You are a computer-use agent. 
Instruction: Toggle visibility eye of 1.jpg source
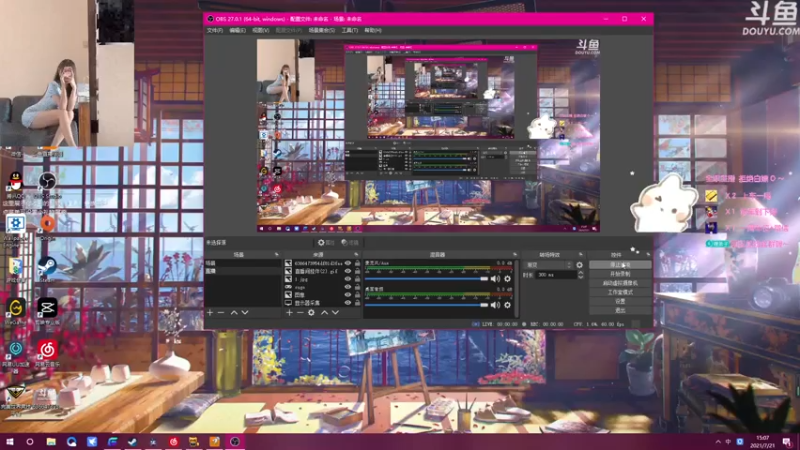[348, 279]
